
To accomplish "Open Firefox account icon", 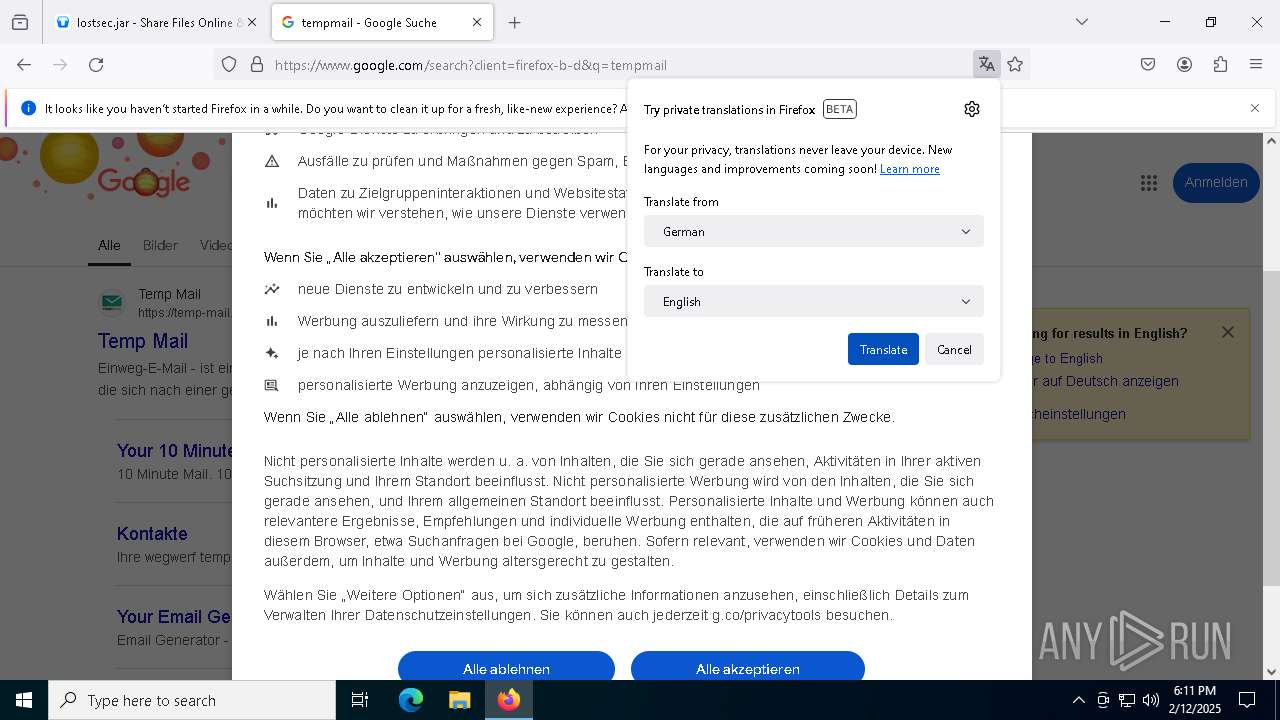I will (1184, 65).
